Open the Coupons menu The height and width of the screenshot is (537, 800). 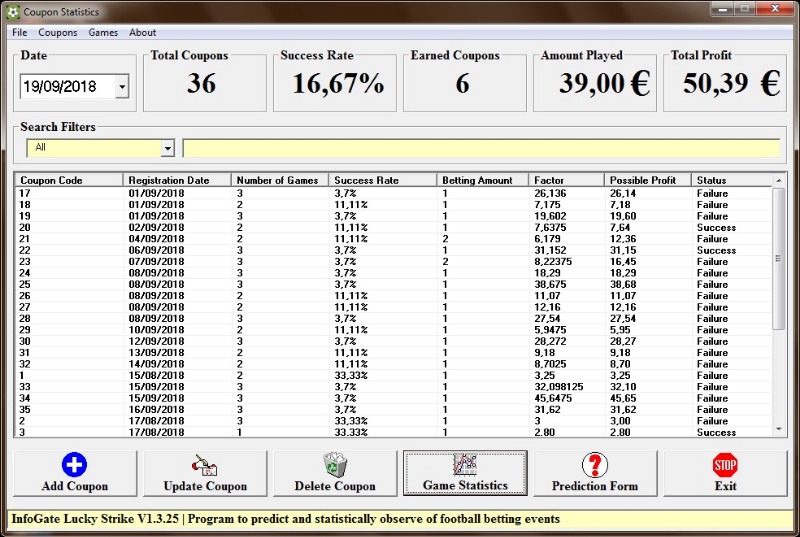(x=58, y=32)
